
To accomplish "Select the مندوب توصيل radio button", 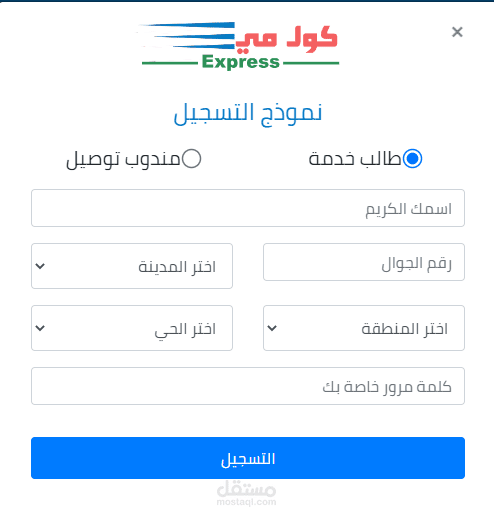I will click(x=191, y=158).
